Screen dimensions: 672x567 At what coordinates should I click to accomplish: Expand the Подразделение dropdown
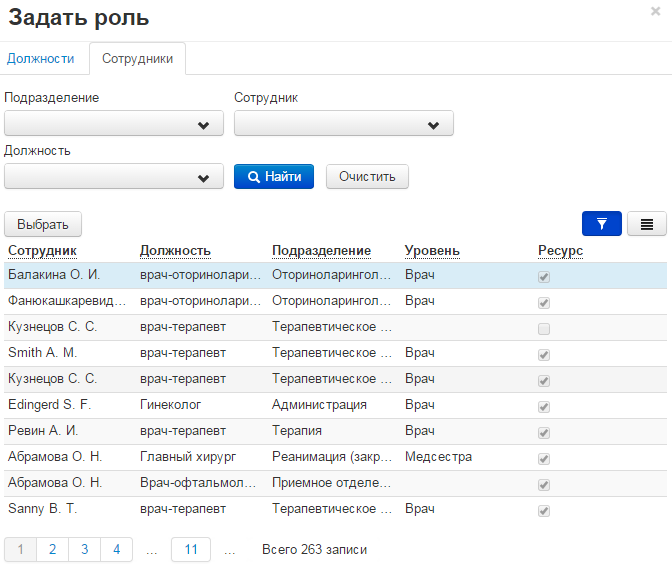tap(114, 123)
